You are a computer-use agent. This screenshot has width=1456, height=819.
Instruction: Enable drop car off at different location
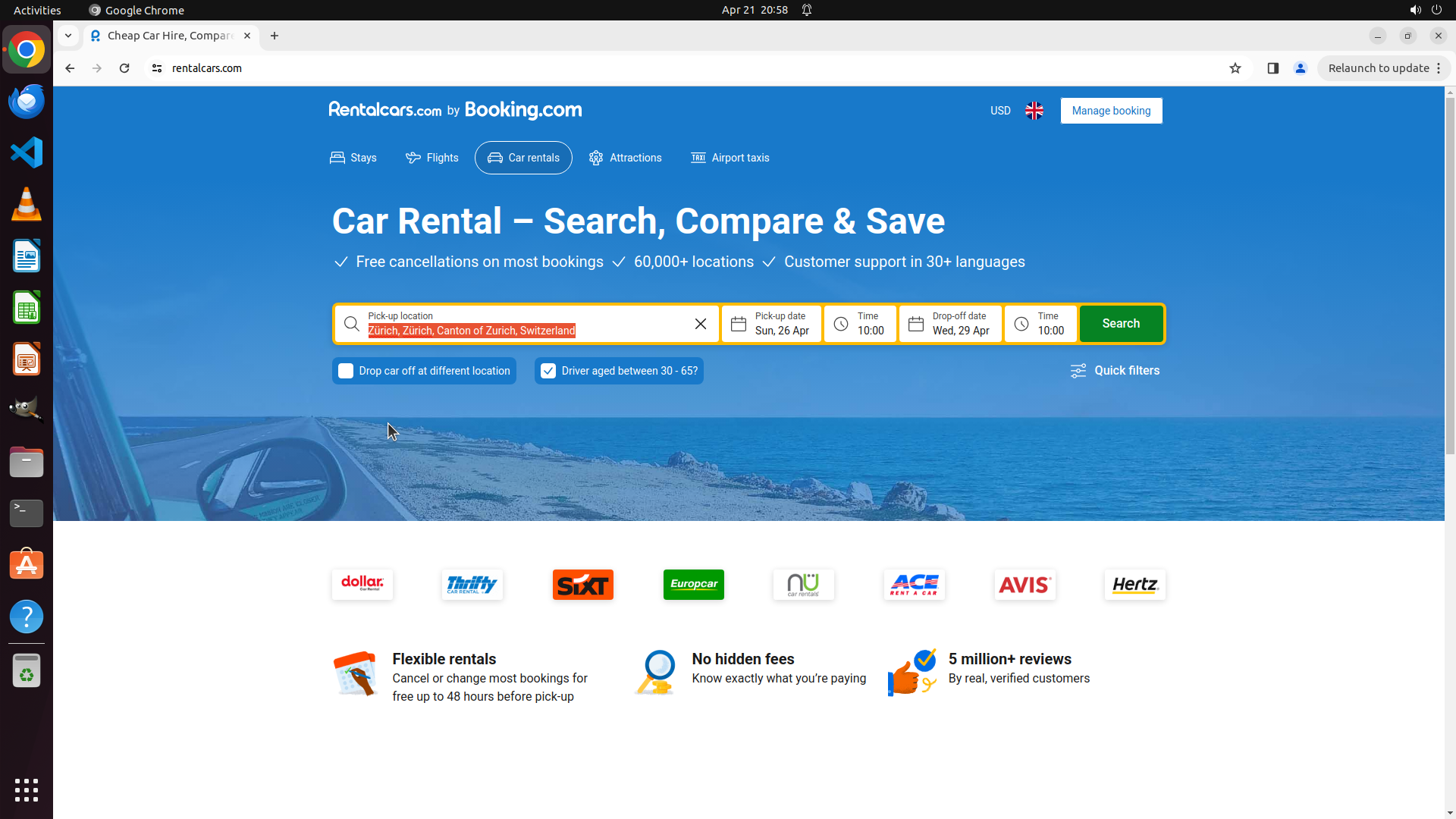346,371
